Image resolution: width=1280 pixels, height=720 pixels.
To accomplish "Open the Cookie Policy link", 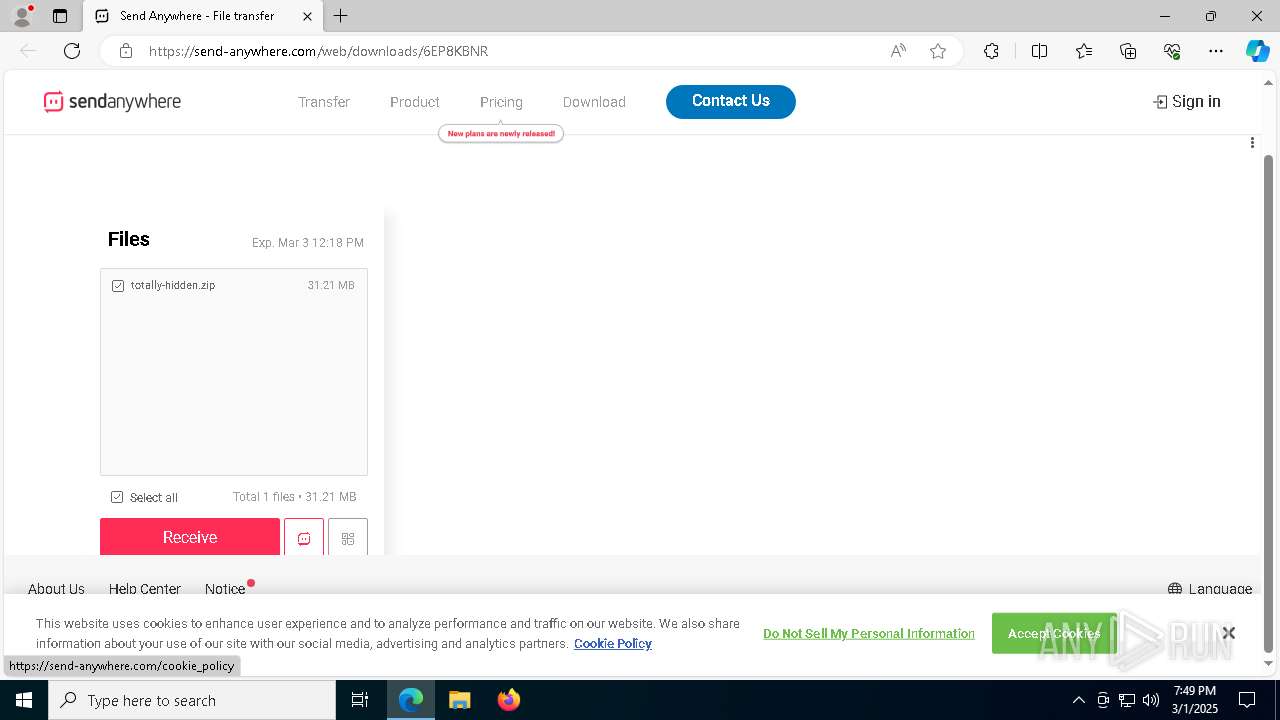I will coord(613,644).
